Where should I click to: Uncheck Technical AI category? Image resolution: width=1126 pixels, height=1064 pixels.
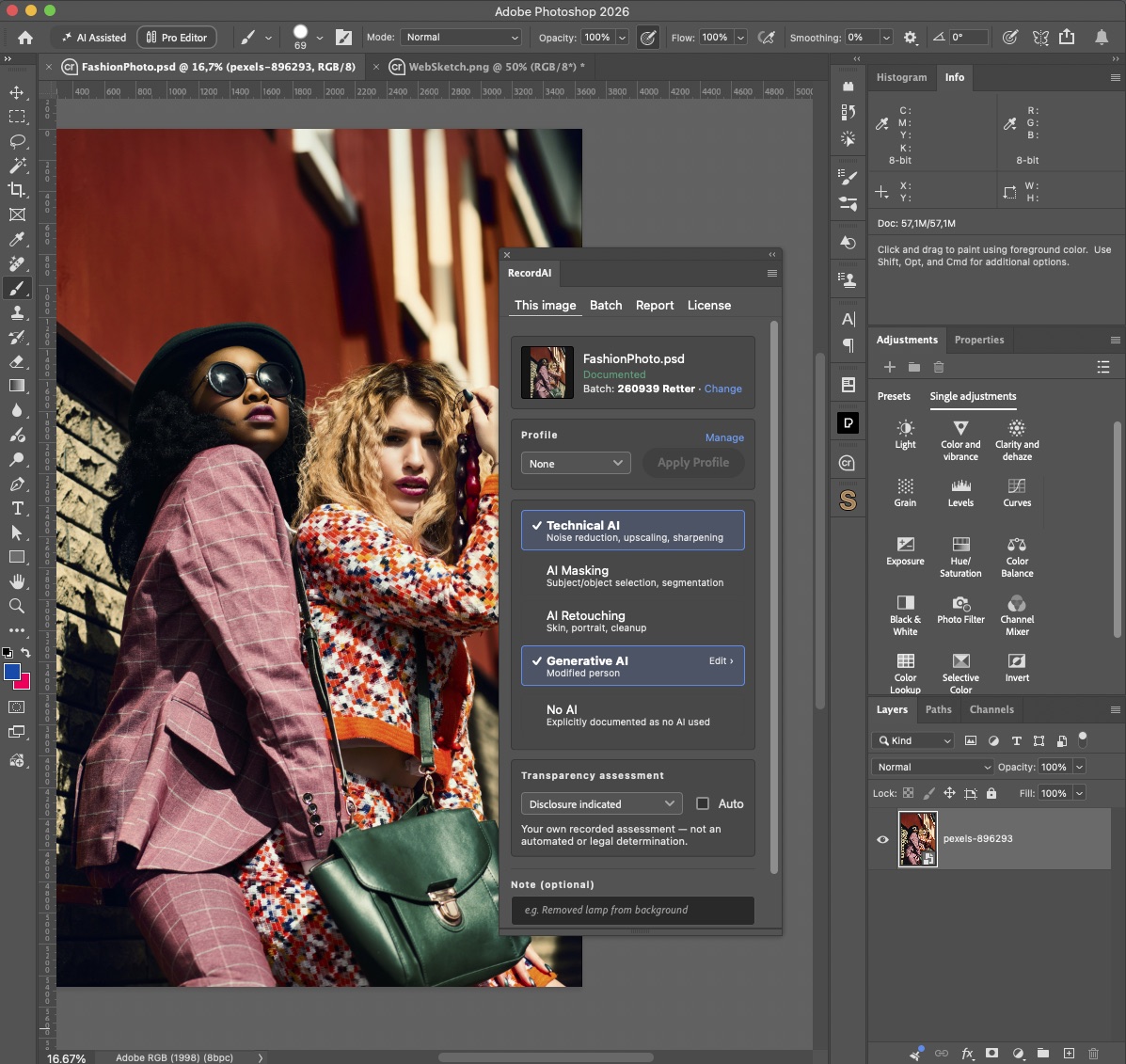click(633, 531)
